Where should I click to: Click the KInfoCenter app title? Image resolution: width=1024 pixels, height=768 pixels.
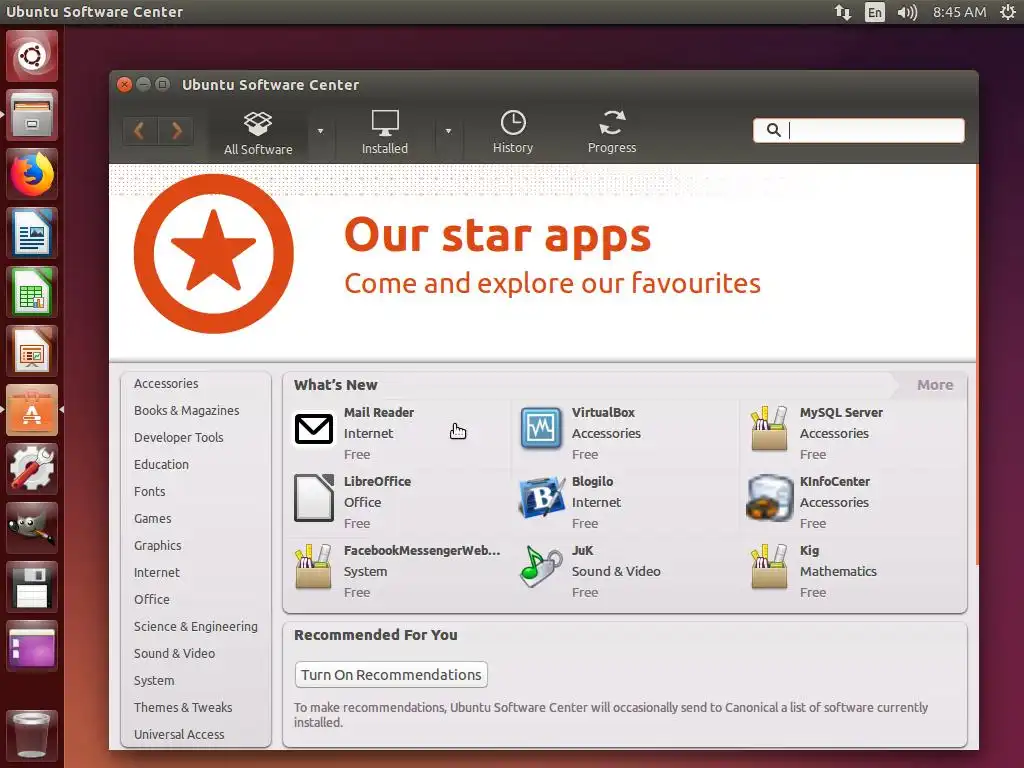click(835, 481)
